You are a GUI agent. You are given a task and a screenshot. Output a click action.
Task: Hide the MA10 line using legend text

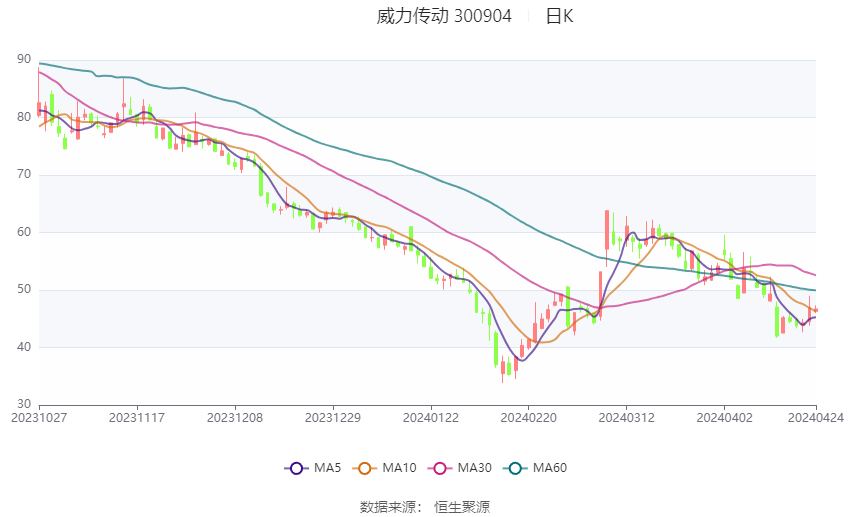click(x=400, y=468)
